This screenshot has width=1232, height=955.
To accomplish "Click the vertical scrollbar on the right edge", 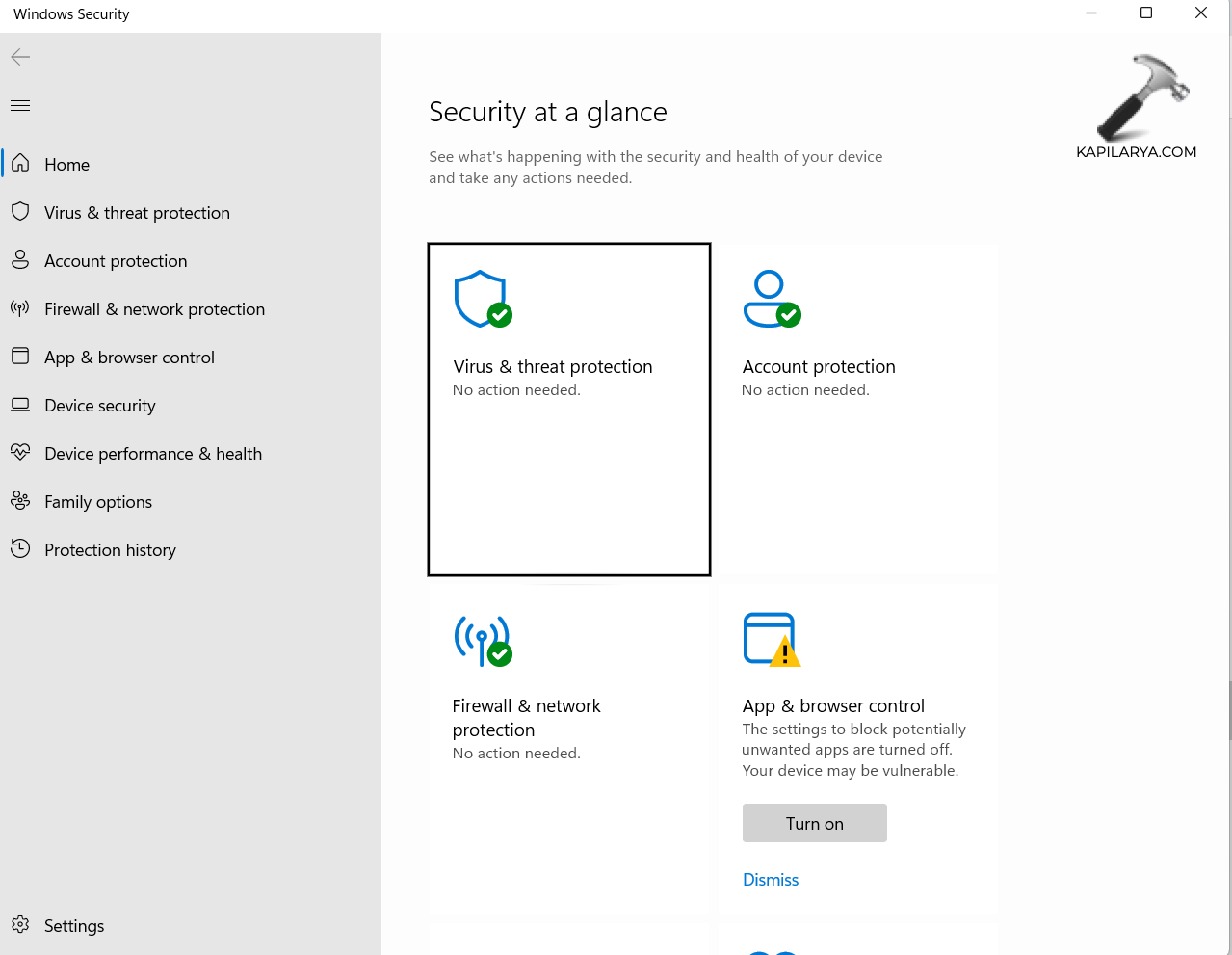I will (1228, 711).
